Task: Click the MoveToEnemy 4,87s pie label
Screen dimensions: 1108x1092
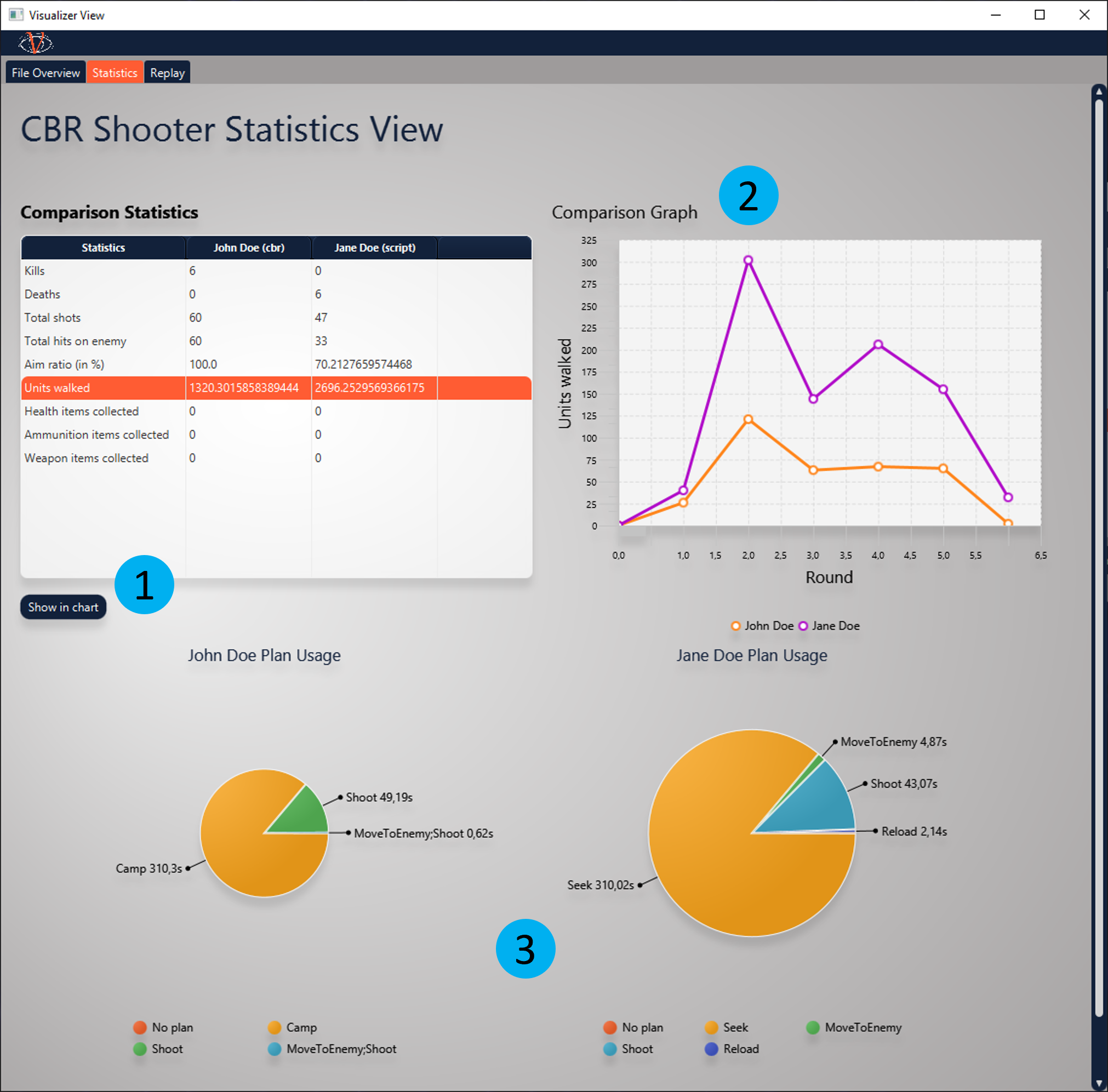Action: (894, 741)
